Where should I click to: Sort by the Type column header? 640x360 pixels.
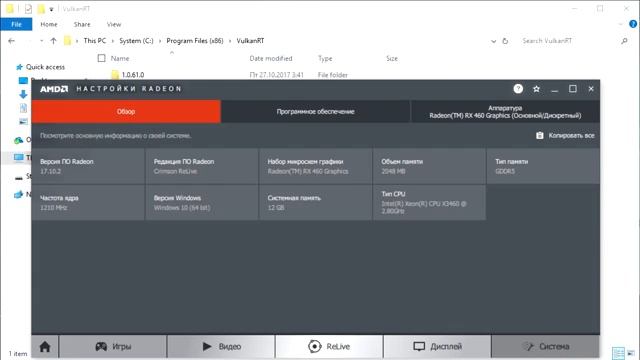pos(325,58)
